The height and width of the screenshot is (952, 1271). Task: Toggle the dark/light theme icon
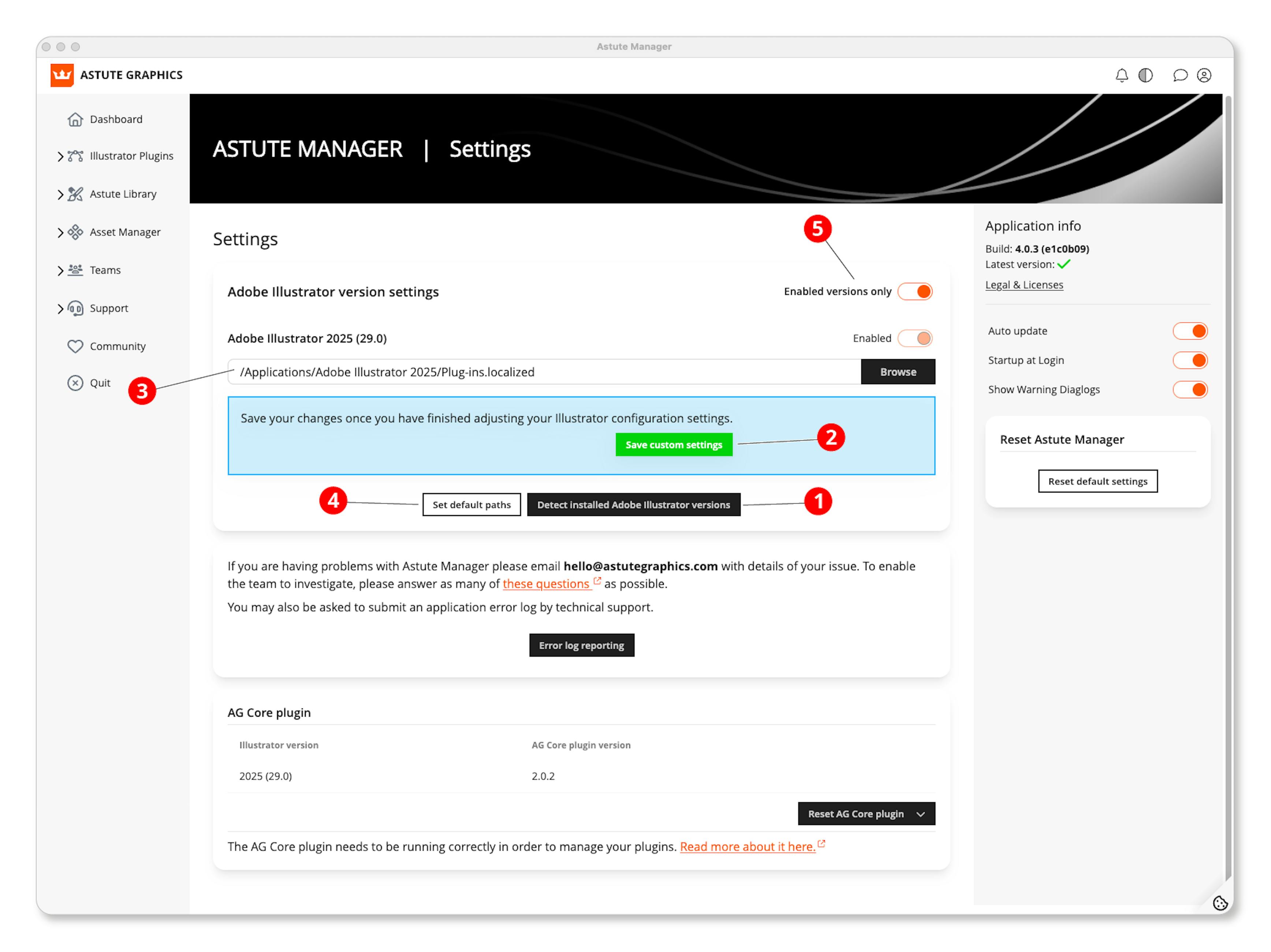[x=1146, y=75]
